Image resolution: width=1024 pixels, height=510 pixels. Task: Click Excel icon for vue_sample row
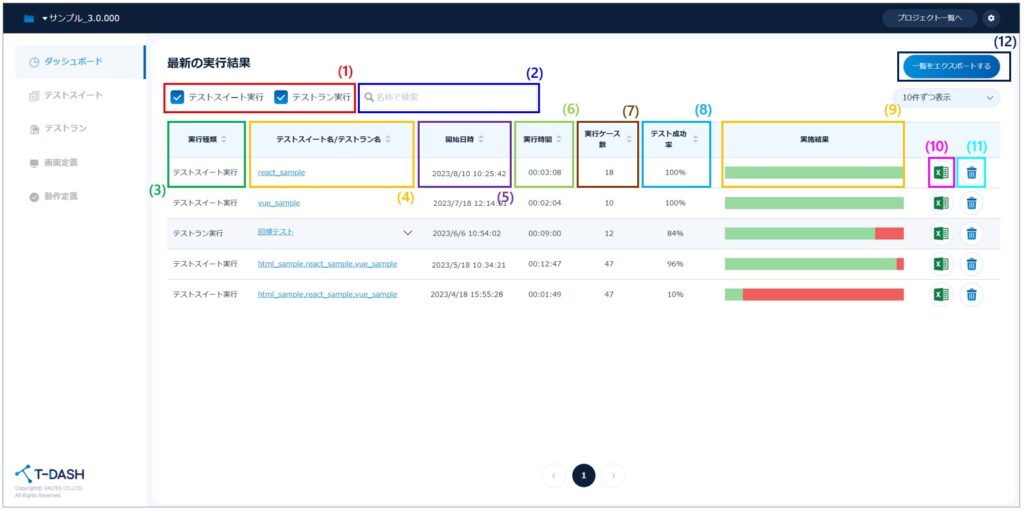pos(940,203)
